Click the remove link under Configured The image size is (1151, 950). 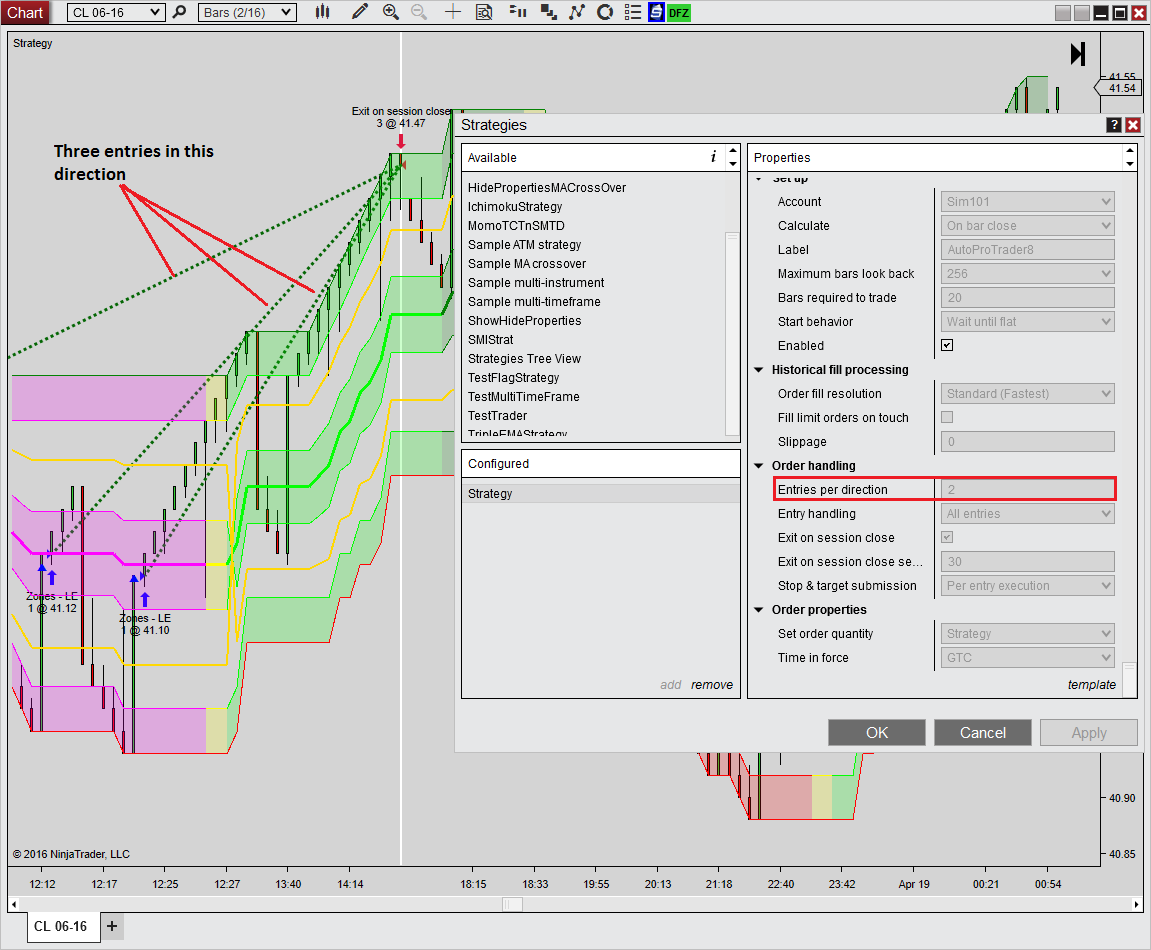coord(711,684)
